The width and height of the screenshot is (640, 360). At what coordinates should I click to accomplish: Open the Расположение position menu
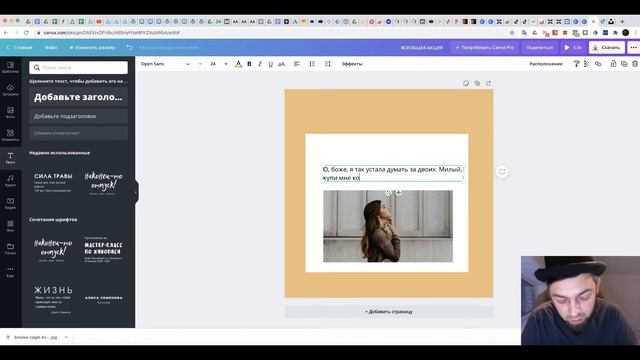click(546, 64)
